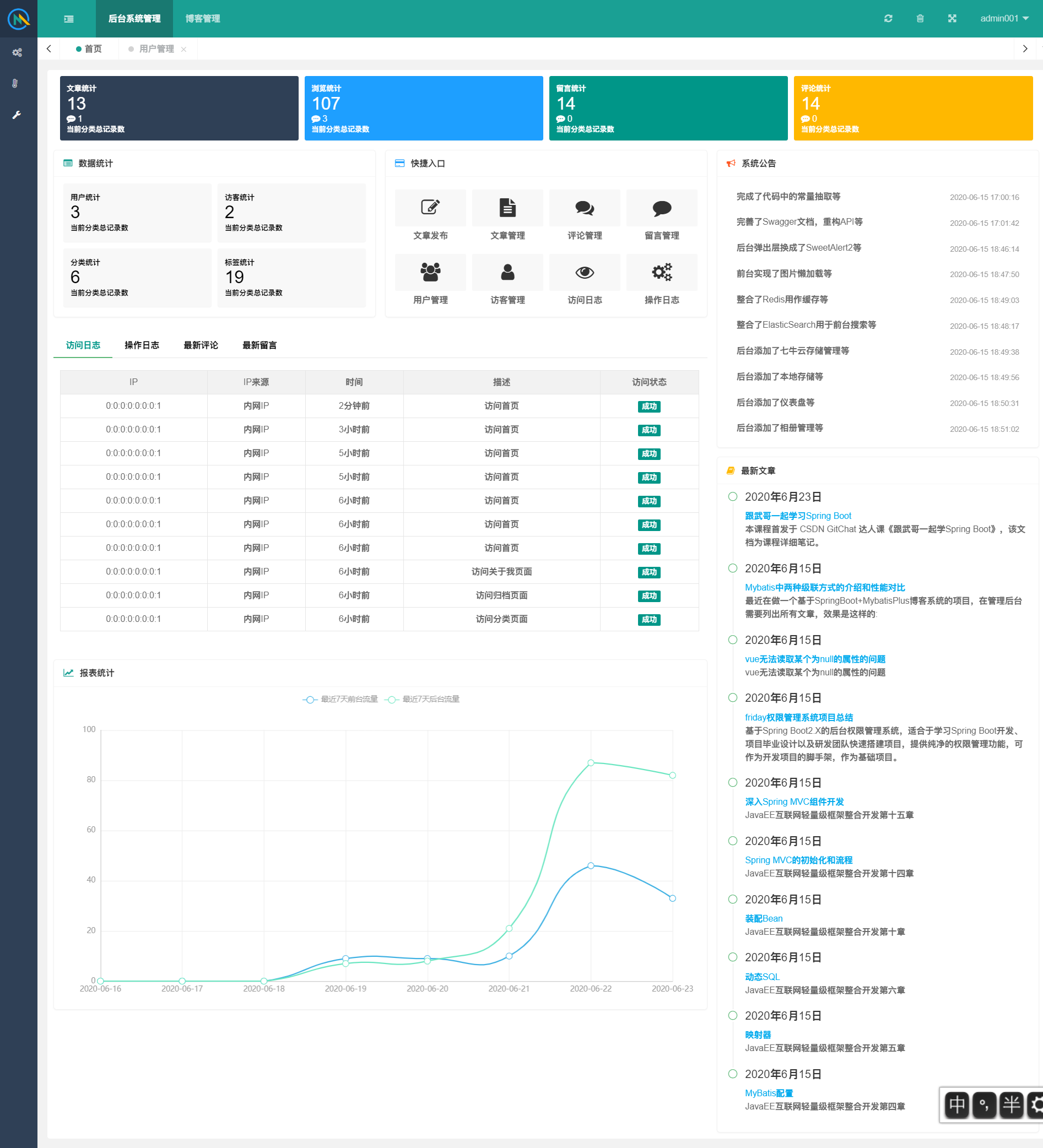Click the wrench icon in left sidebar
1043x1148 pixels.
click(17, 115)
